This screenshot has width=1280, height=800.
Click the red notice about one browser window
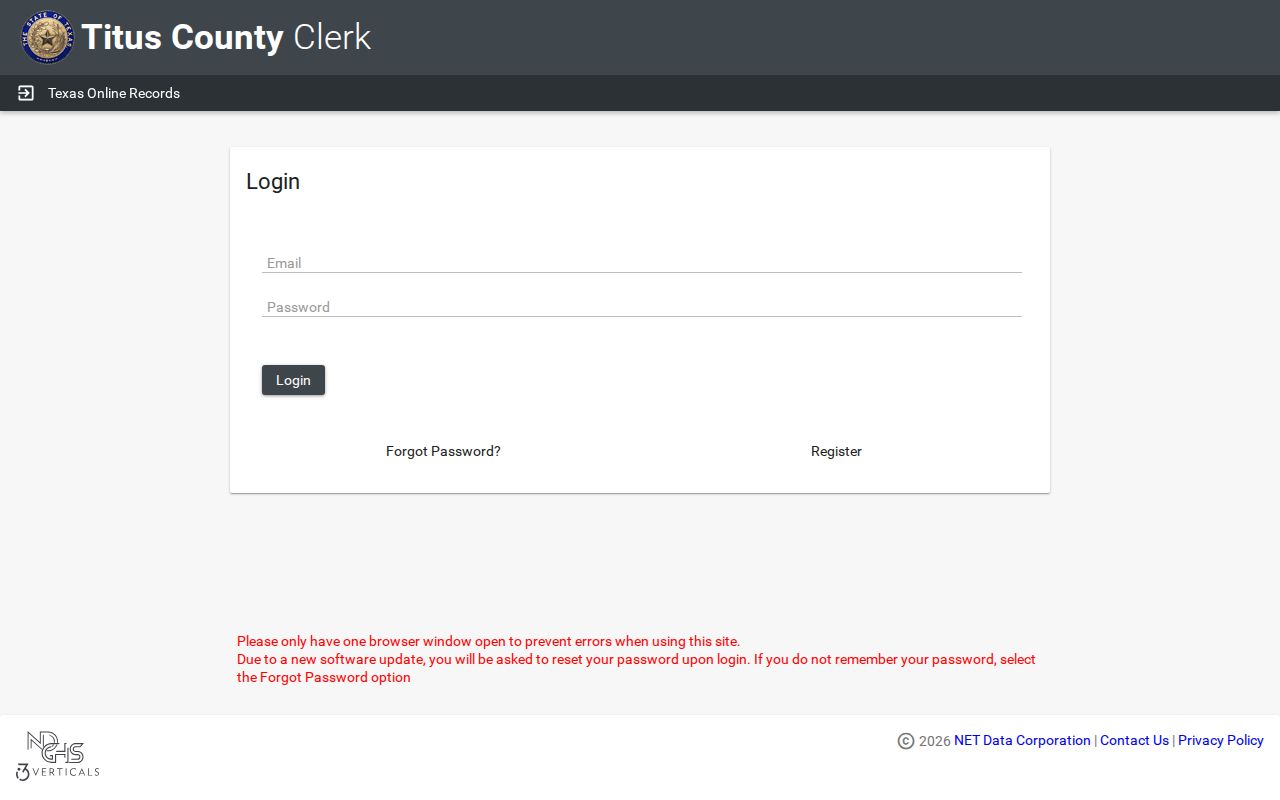pos(488,641)
